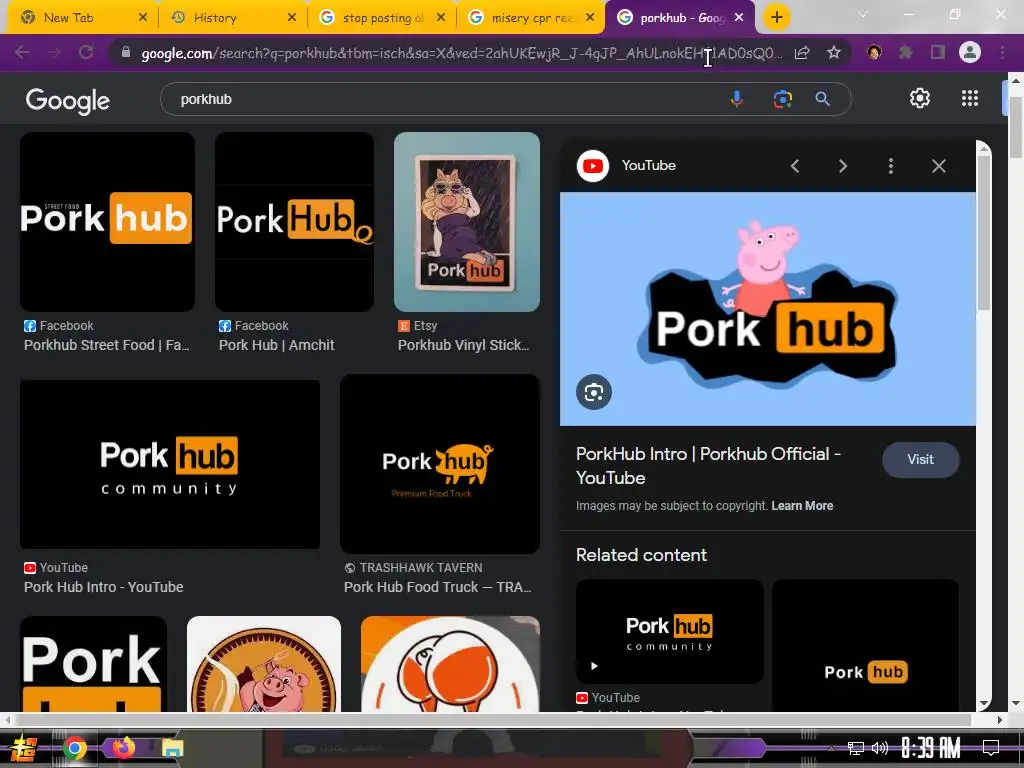This screenshot has width=1024, height=768.
Task: Select the Pork Hub Amchit logo thumbnail
Action: (x=295, y=221)
